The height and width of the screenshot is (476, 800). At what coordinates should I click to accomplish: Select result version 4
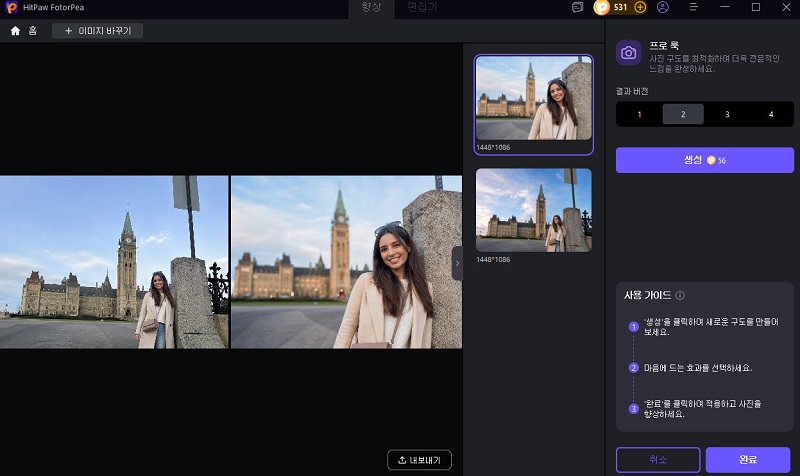tap(771, 114)
